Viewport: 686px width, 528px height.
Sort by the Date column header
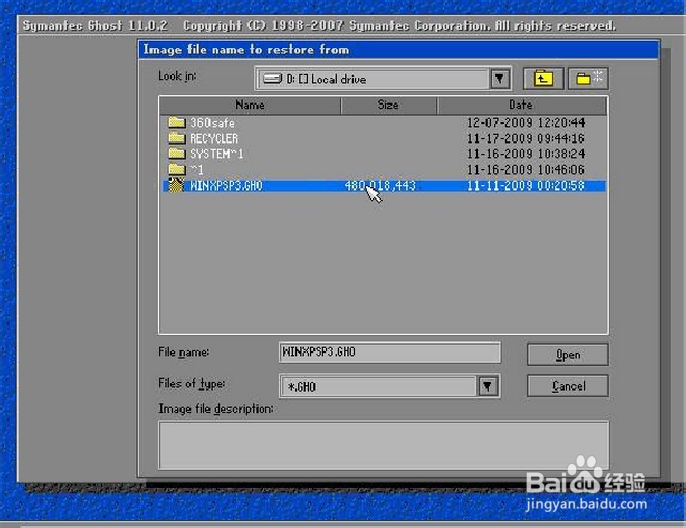(522, 105)
